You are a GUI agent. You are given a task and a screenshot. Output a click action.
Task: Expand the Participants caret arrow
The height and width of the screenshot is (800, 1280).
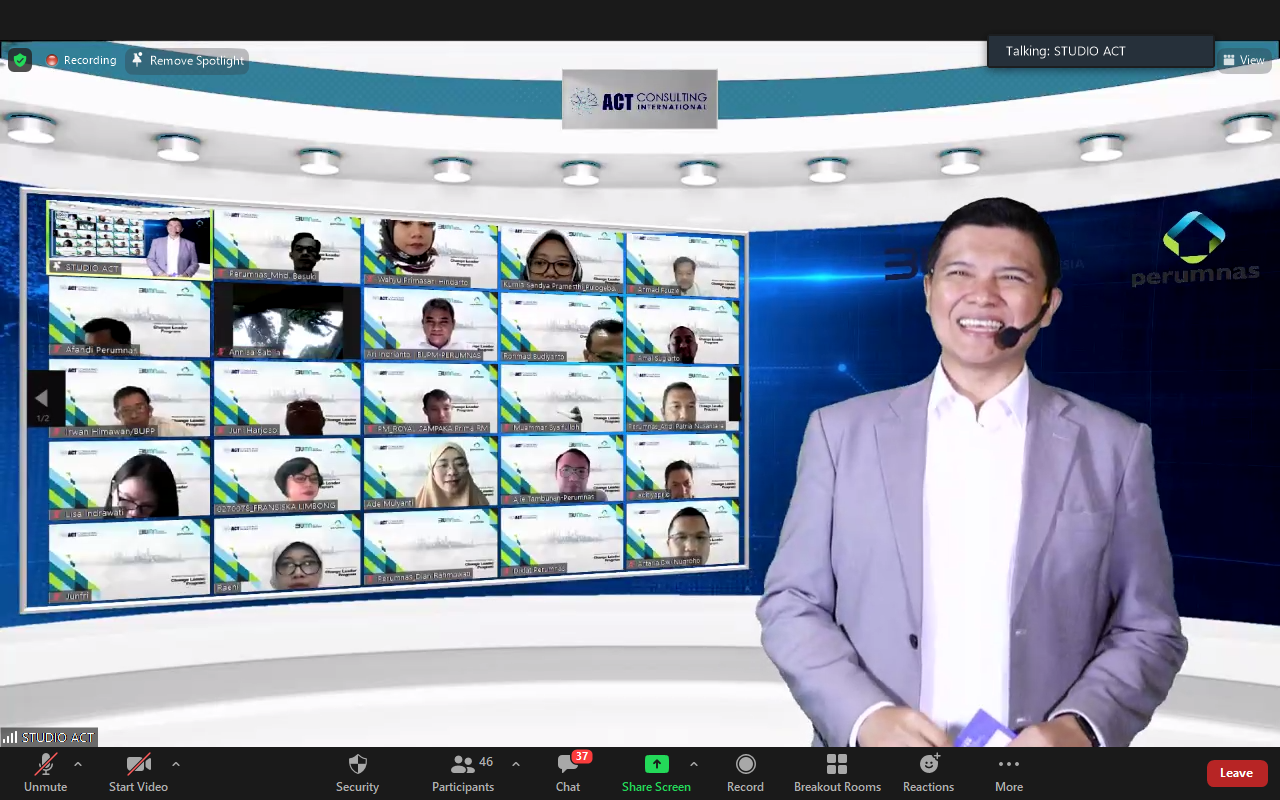[x=516, y=764]
